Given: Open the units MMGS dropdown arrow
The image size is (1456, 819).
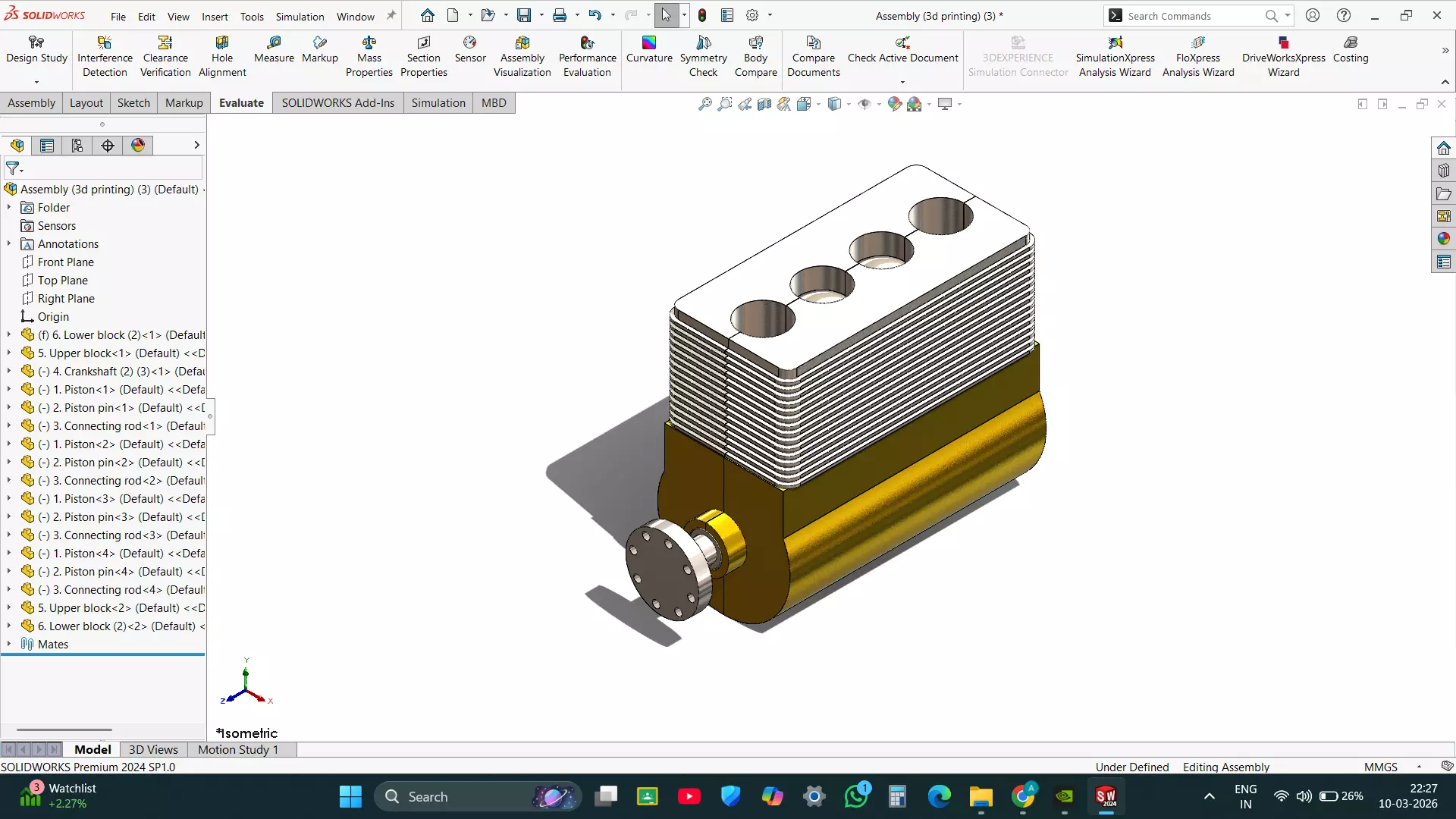Looking at the screenshot, I should click(x=1419, y=767).
